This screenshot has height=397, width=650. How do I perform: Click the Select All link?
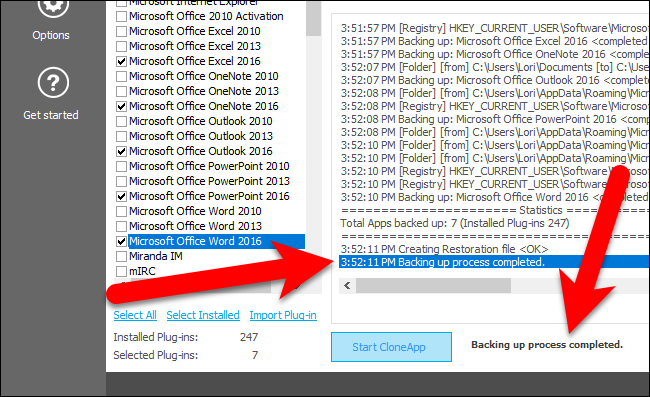(x=135, y=315)
